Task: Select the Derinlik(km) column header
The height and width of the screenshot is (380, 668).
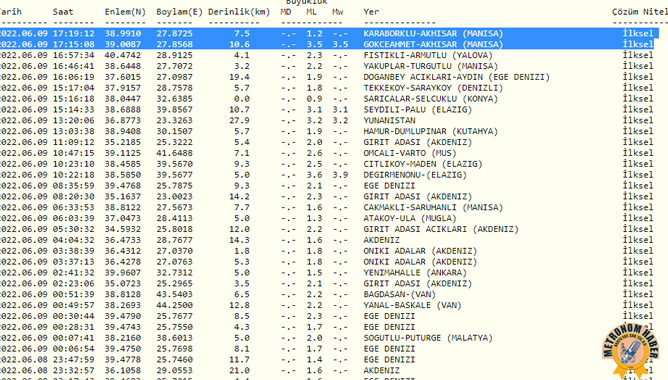Action: [x=239, y=12]
